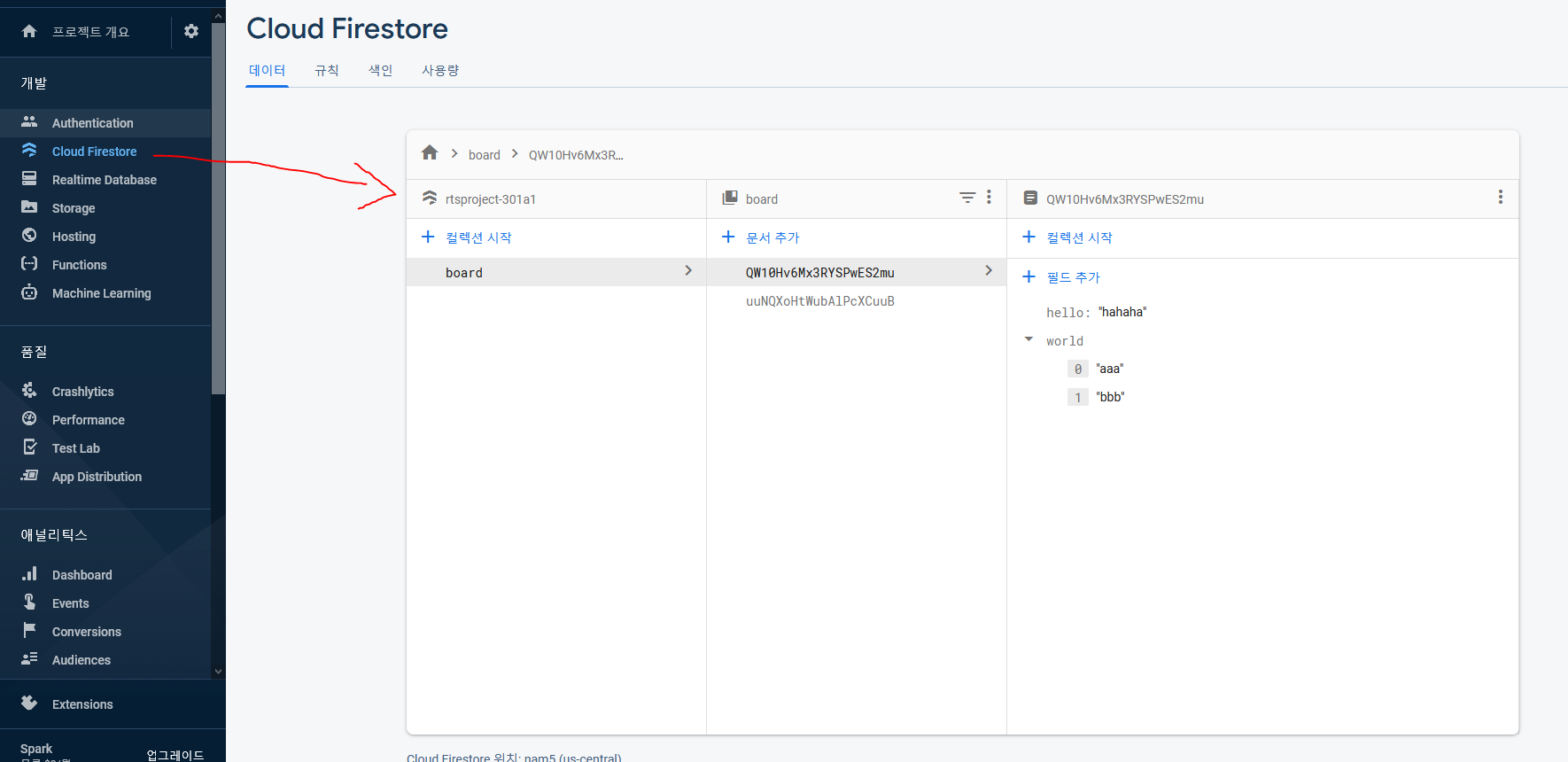Screen dimensions: 1568x762
Task: Open Realtime Database in sidebar
Action: pos(105,180)
